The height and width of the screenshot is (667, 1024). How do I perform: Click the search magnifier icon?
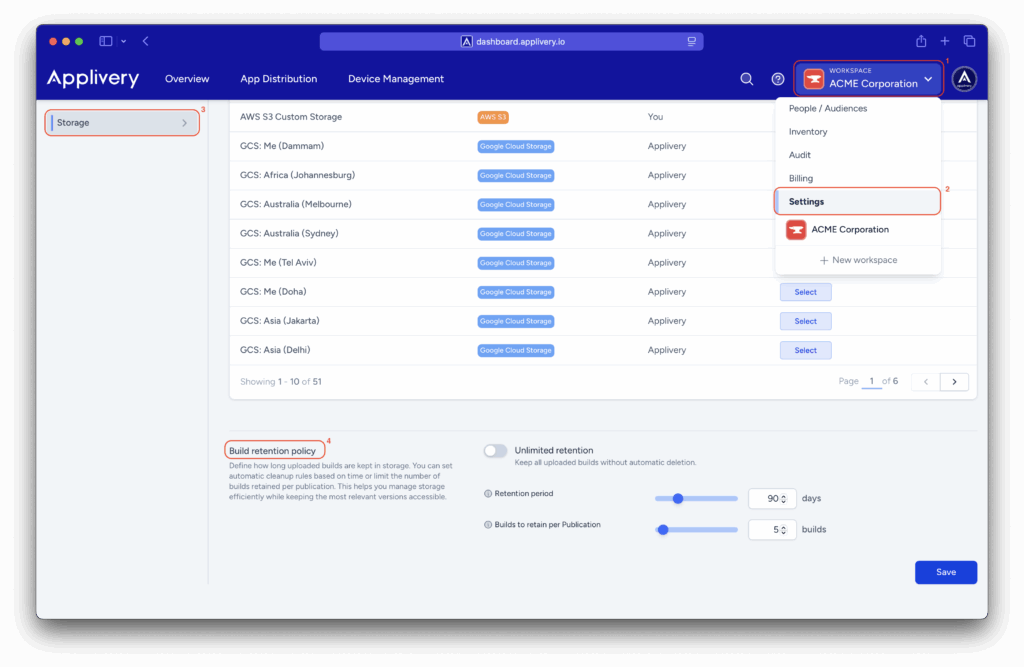click(x=746, y=79)
